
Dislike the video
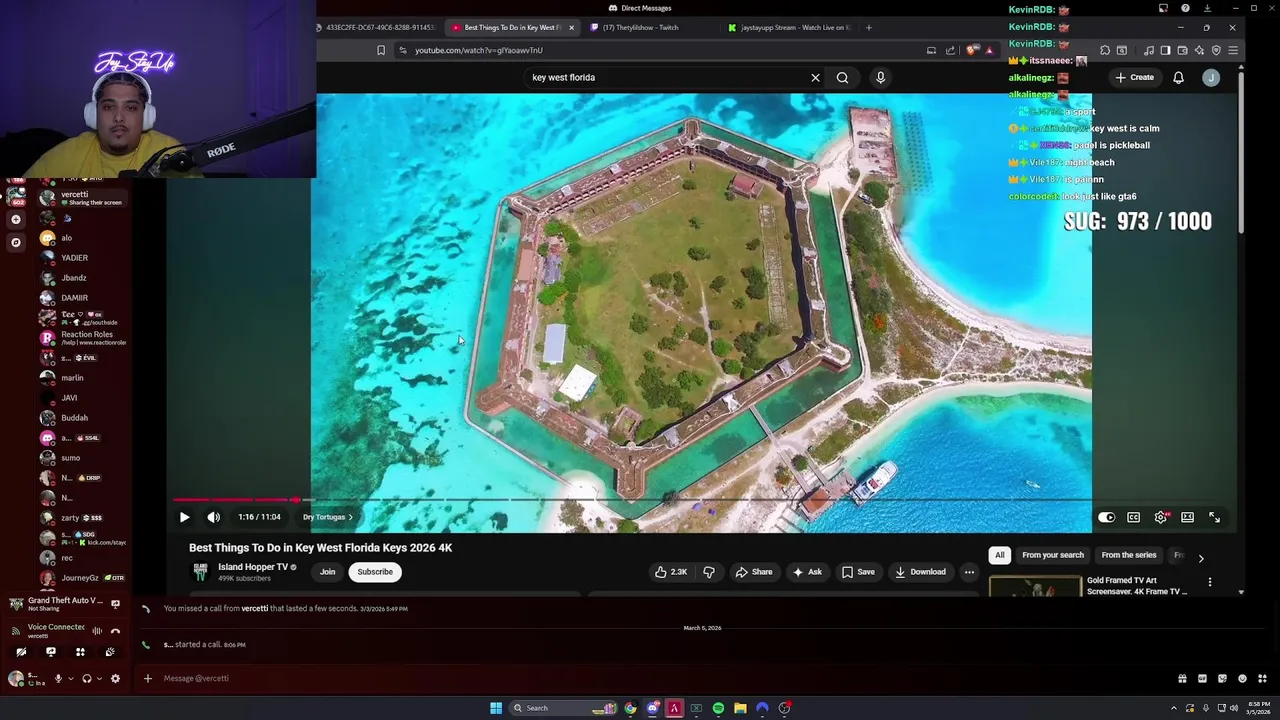pos(709,572)
